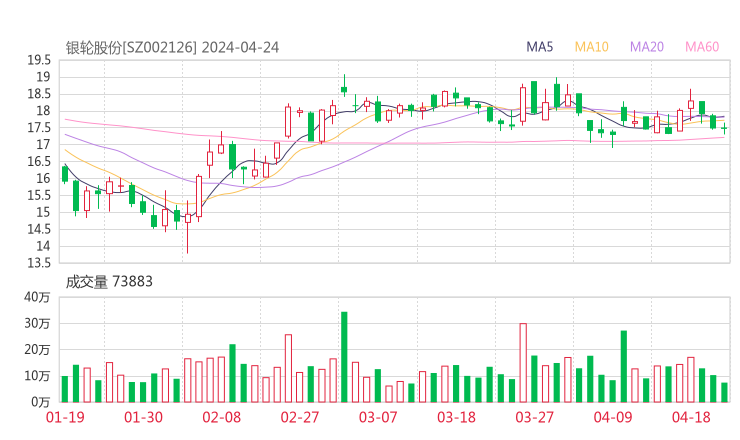Click the MA10 legend label
Screen dimensions: 740x440
click(591, 47)
